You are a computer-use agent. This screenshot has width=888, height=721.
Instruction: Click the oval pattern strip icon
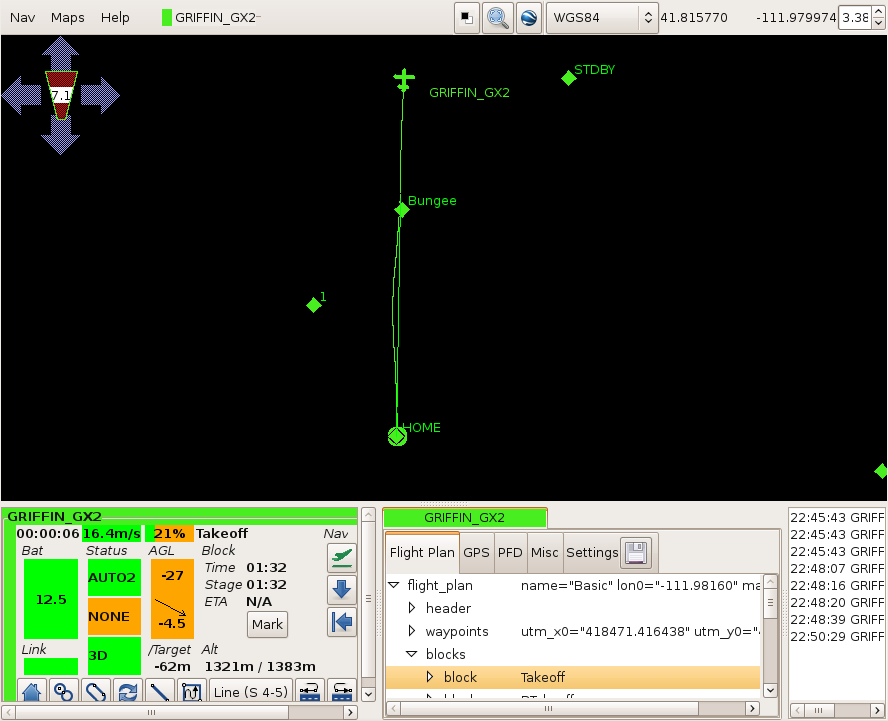point(95,690)
